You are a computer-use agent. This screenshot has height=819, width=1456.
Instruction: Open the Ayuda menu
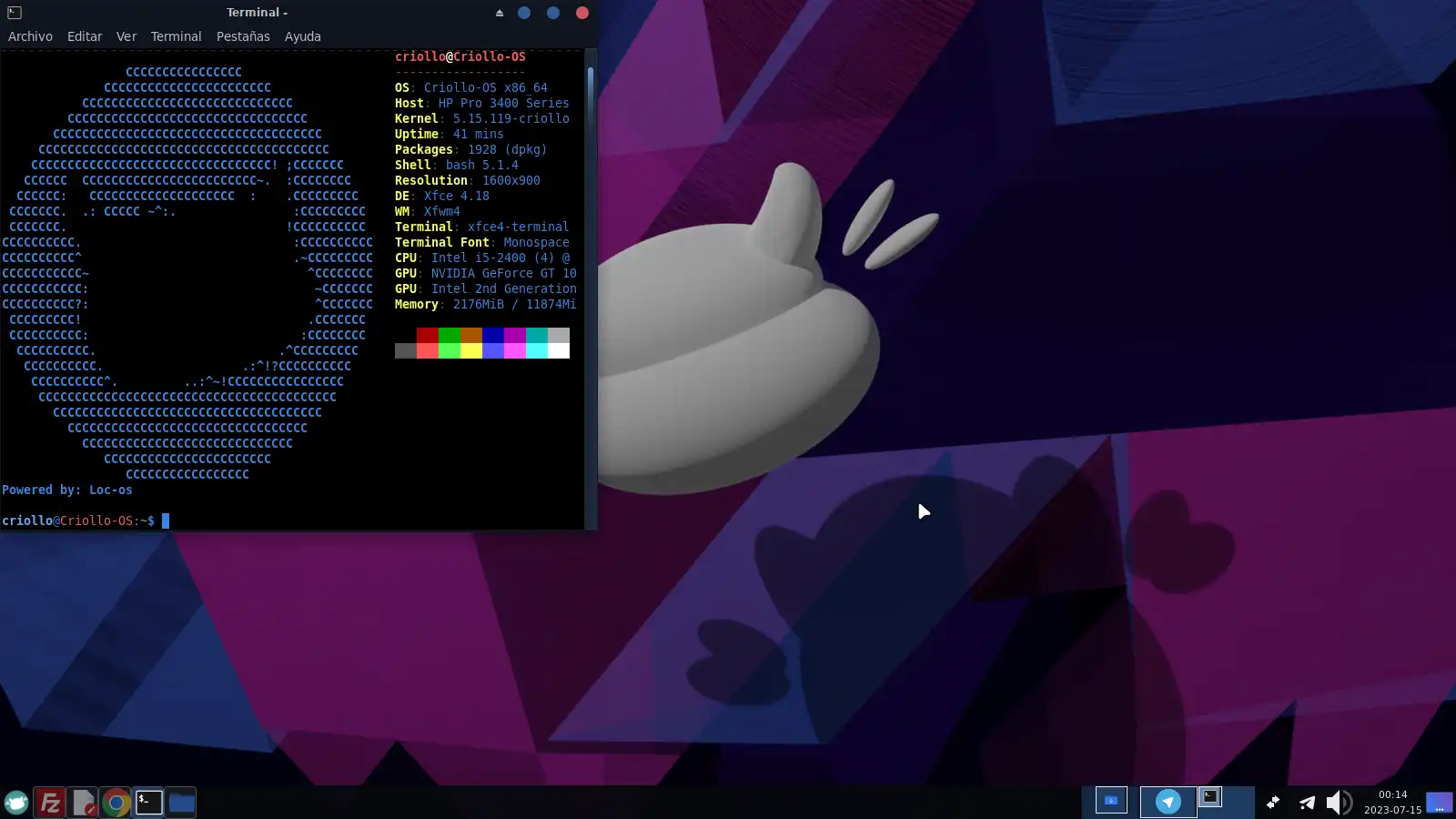point(303,36)
